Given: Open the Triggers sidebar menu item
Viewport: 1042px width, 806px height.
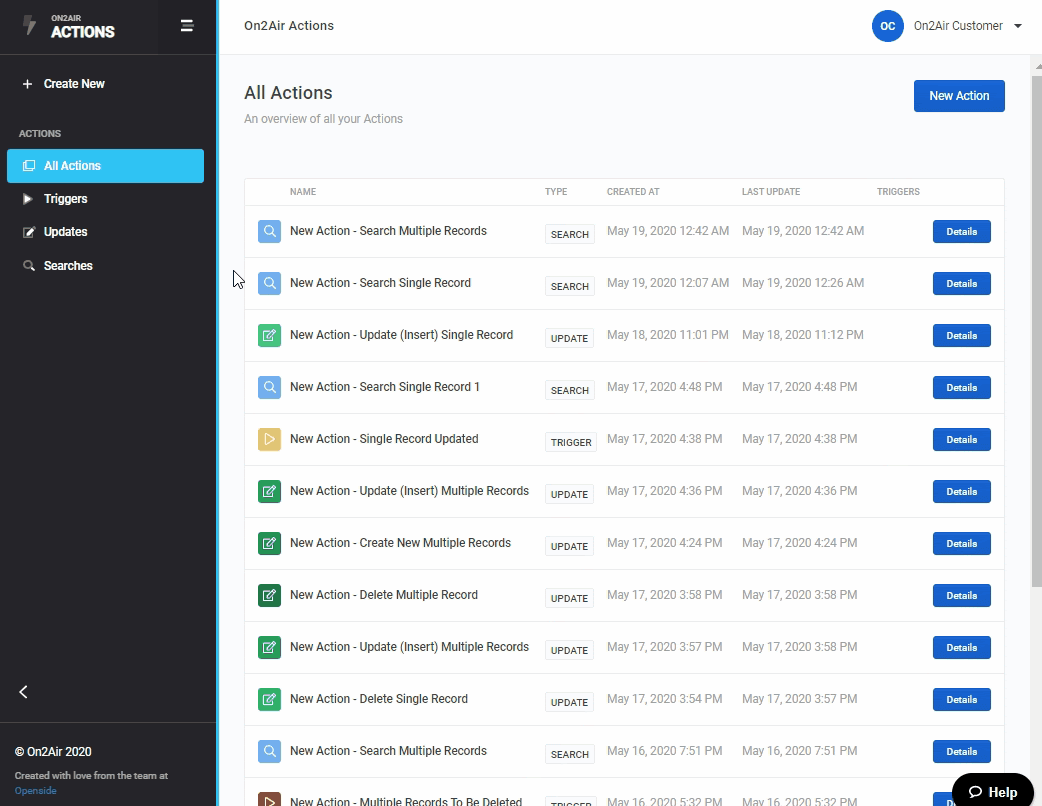Looking at the screenshot, I should (65, 199).
